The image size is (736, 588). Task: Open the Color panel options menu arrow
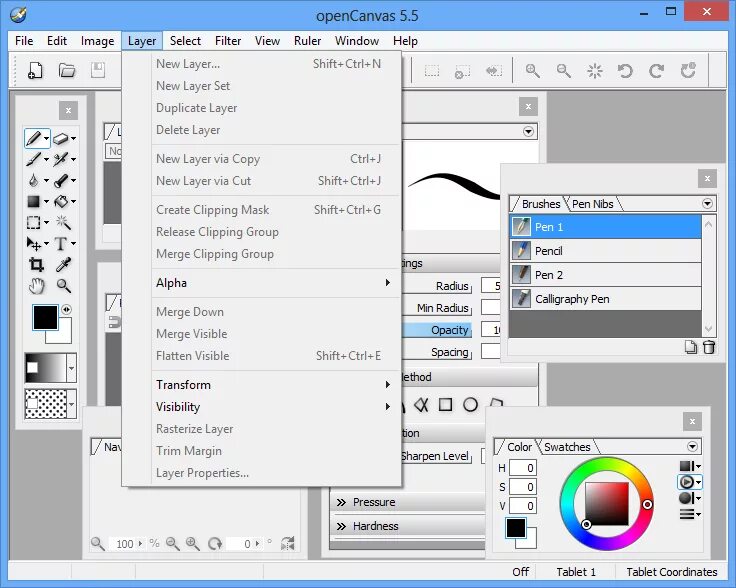click(x=692, y=446)
